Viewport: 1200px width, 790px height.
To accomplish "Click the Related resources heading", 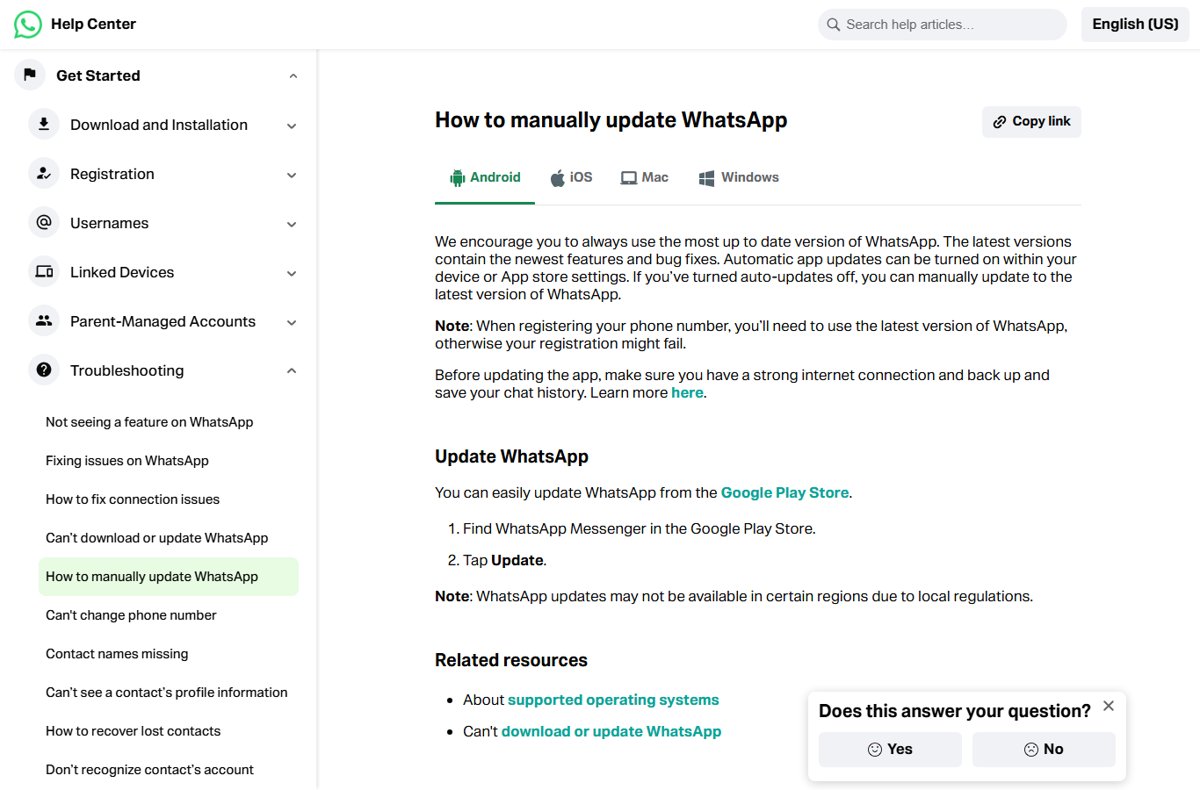I will (511, 660).
